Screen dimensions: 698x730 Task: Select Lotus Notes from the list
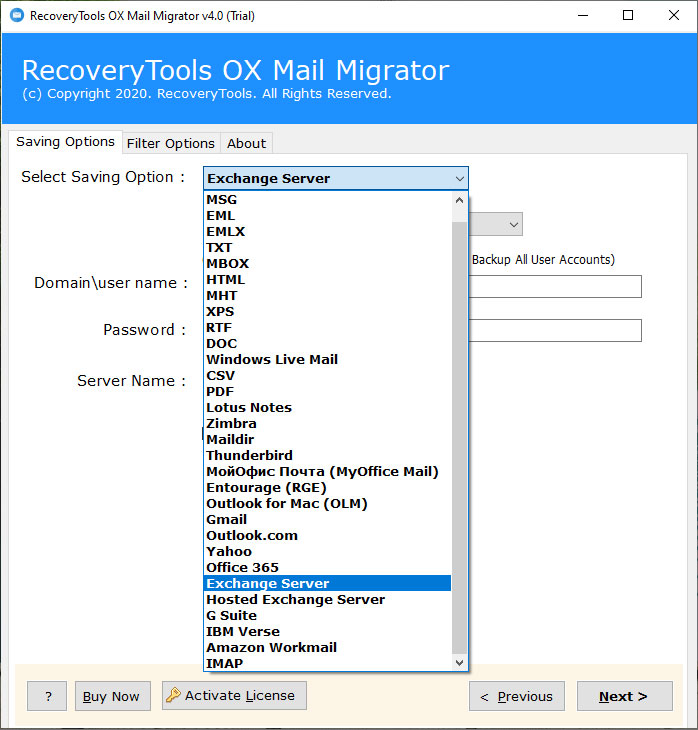[x=328, y=407]
